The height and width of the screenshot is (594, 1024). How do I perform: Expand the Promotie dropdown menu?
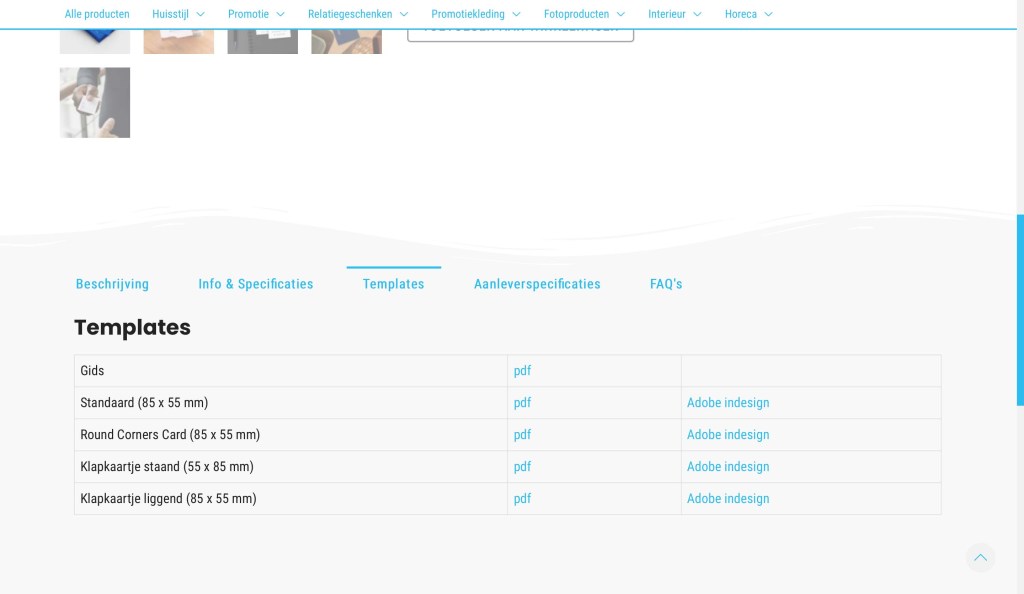256,14
